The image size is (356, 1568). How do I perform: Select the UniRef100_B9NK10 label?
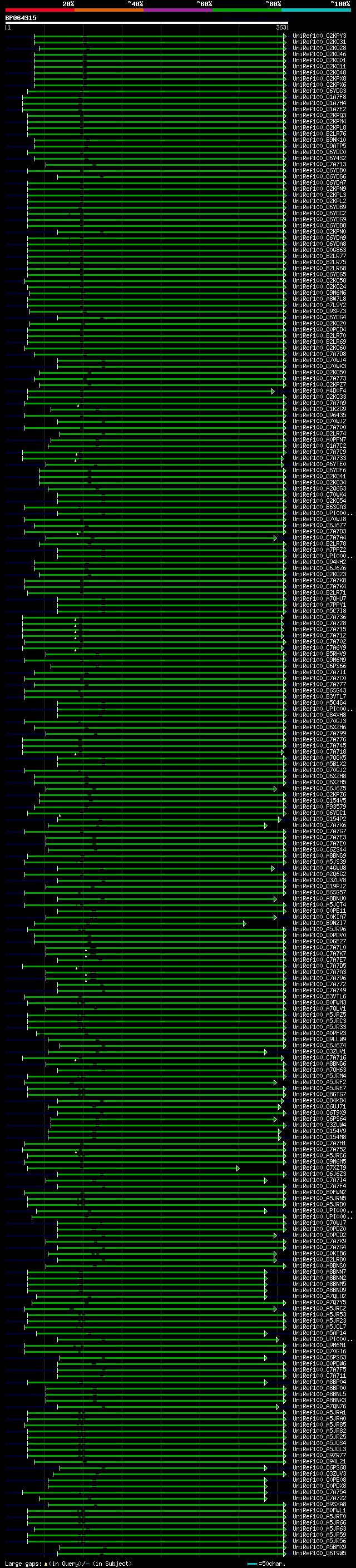pos(319,140)
